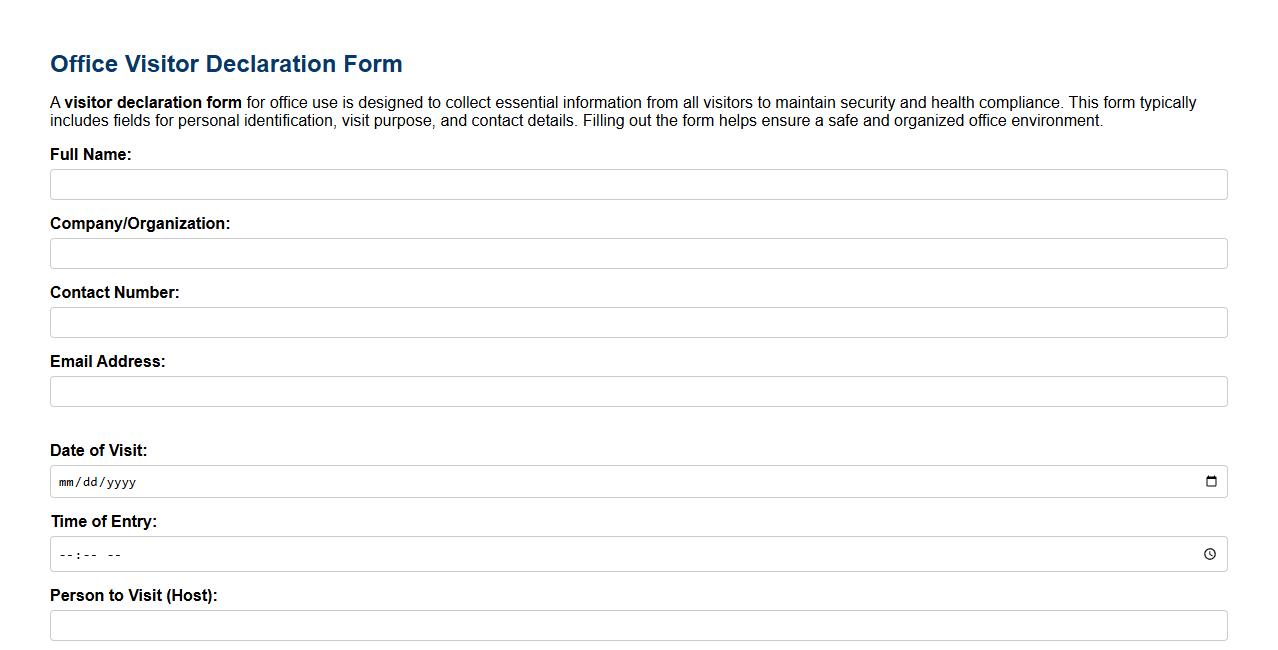Click the Person to Visit (Host) input field
Screen dimensions: 1278x650
[638, 625]
